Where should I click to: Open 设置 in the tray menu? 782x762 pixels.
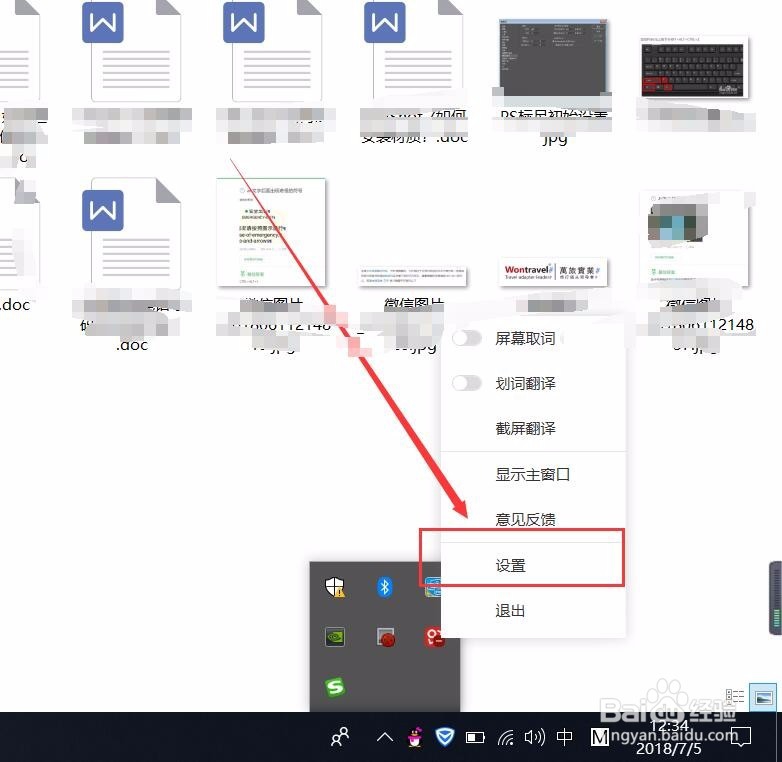510,566
